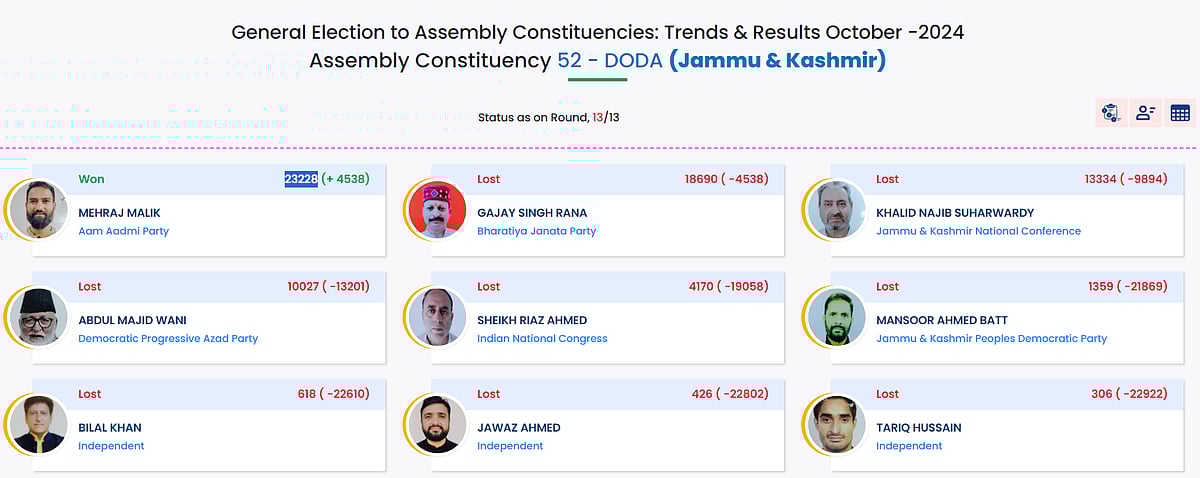Click the highlighted 23228 vote count
The image size is (1200, 478).
[x=301, y=179]
